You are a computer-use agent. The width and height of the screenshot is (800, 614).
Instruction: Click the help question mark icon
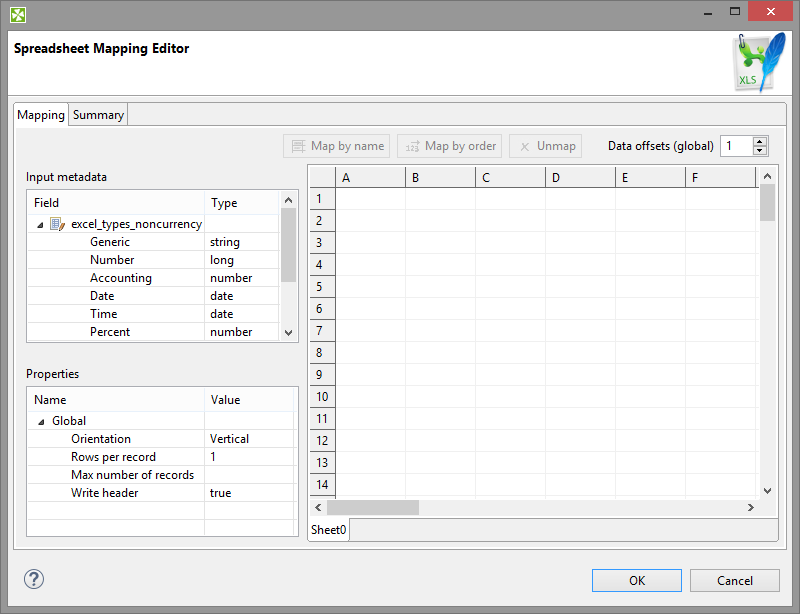coord(34,579)
